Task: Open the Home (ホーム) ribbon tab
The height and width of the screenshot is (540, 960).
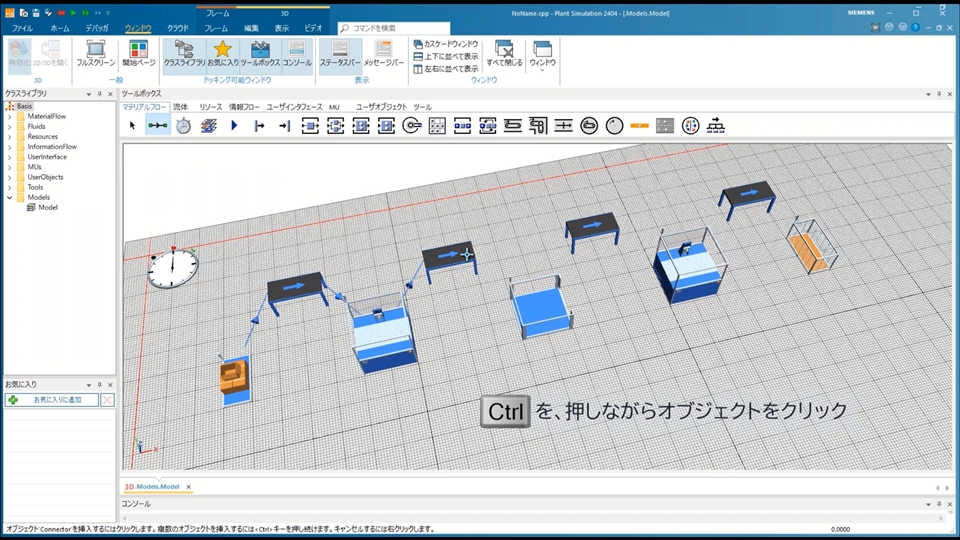Action: pos(60,29)
